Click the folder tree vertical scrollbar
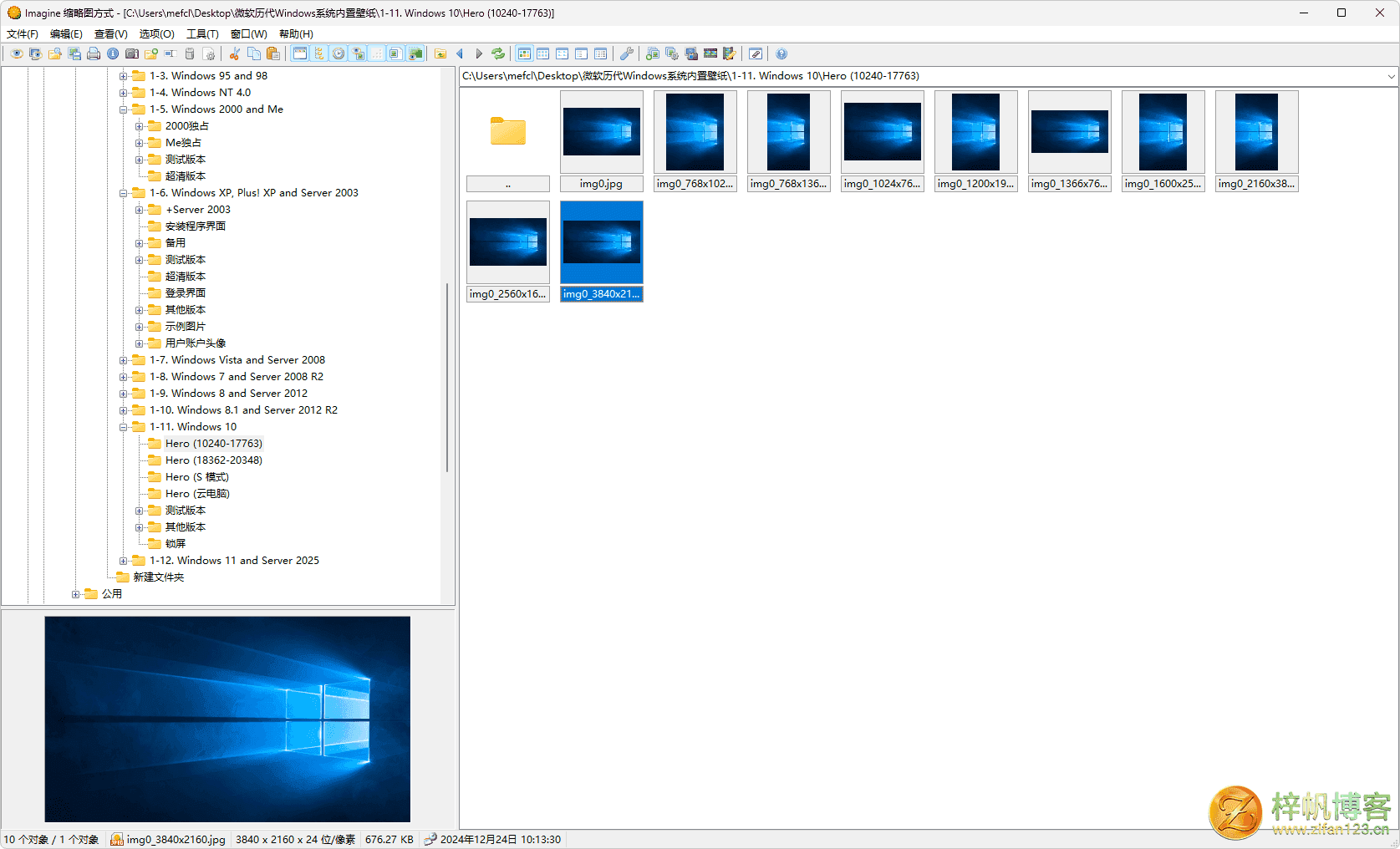The height and width of the screenshot is (849, 1400). coord(447,376)
